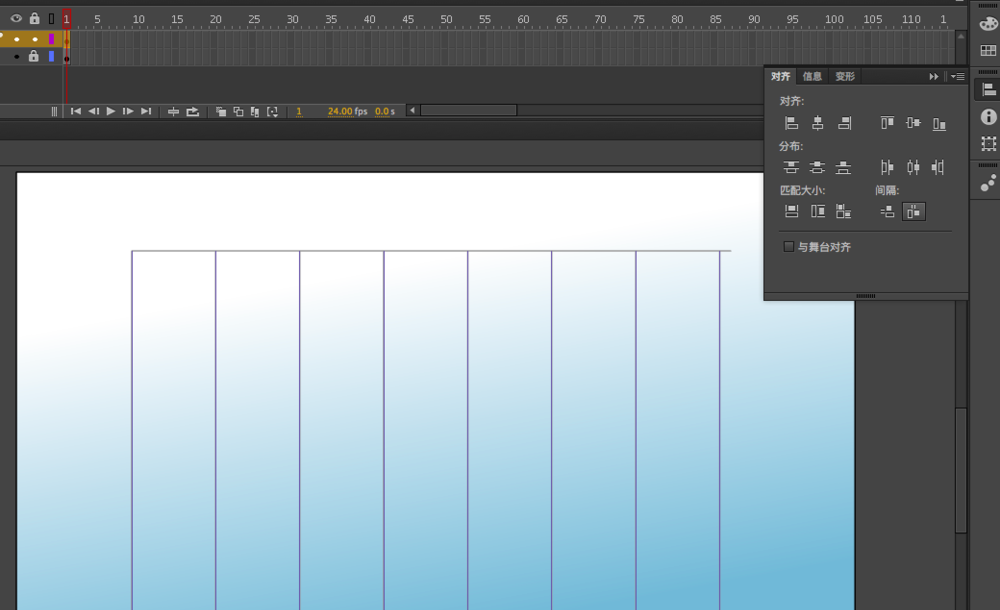Open the info panel icon in sidebar
The height and width of the screenshot is (610, 1000).
(988, 117)
